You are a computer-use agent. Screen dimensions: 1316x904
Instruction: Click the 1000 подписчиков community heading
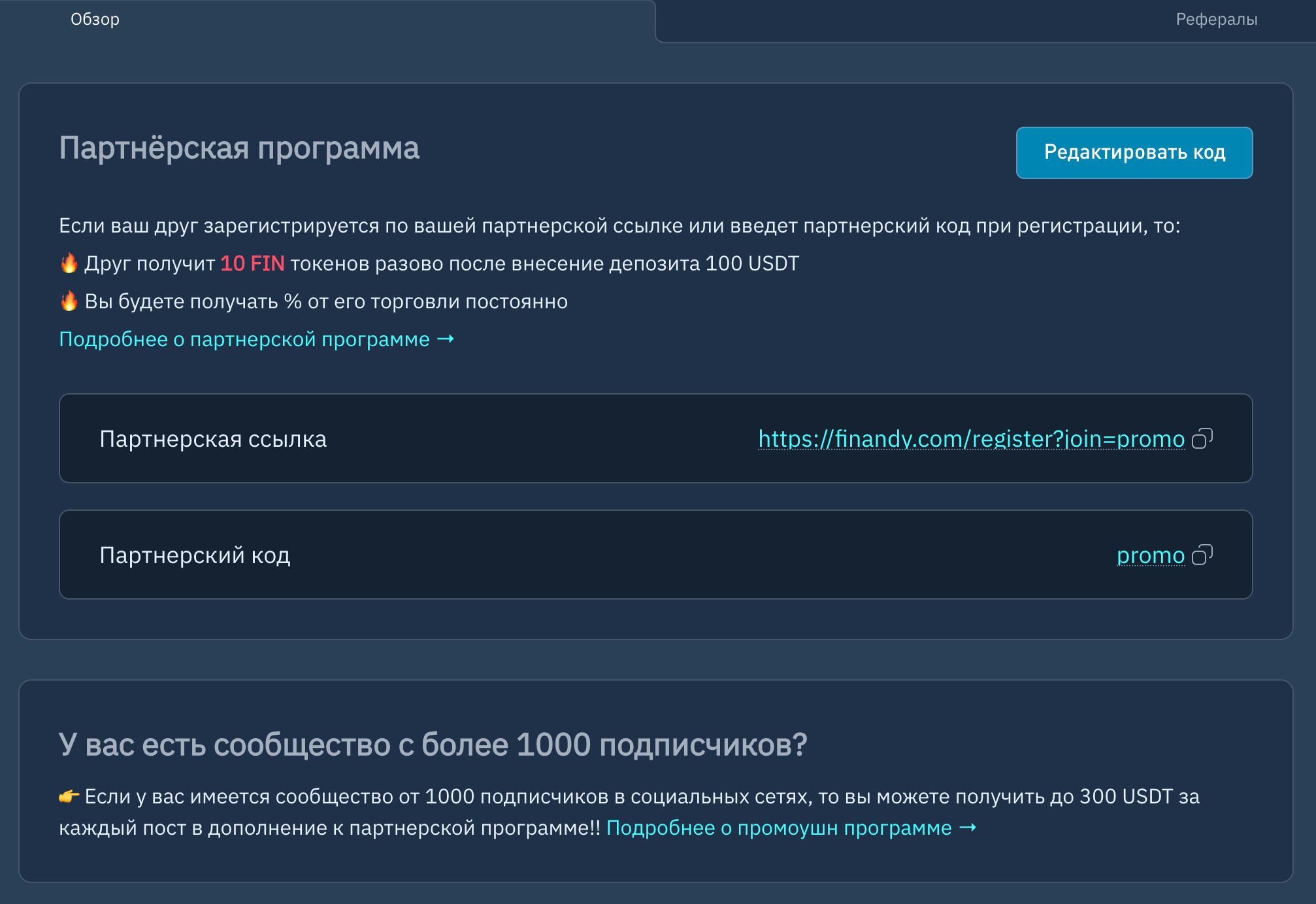pyautogui.click(x=433, y=745)
